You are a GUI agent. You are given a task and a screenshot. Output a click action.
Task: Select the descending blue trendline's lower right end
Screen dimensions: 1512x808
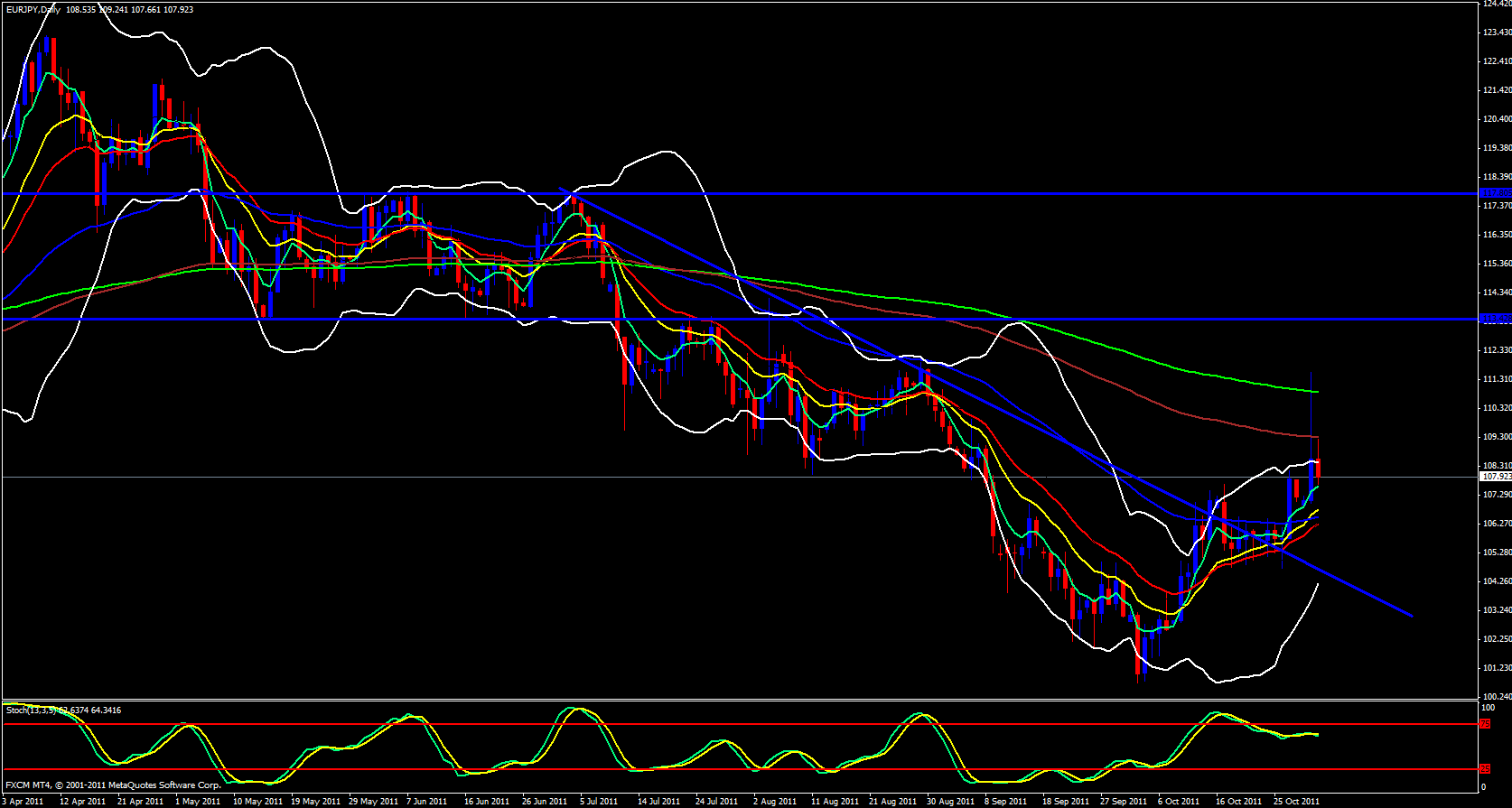tap(1410, 616)
